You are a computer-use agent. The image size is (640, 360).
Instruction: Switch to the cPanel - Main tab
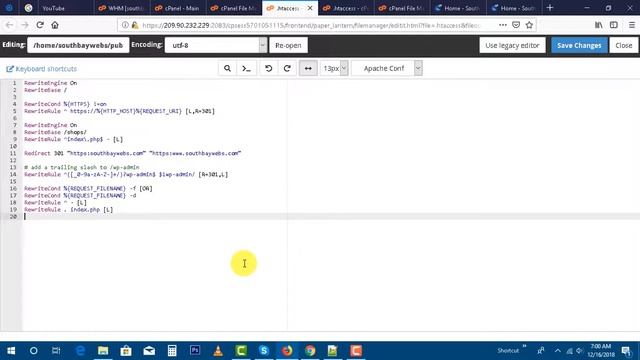coord(177,8)
